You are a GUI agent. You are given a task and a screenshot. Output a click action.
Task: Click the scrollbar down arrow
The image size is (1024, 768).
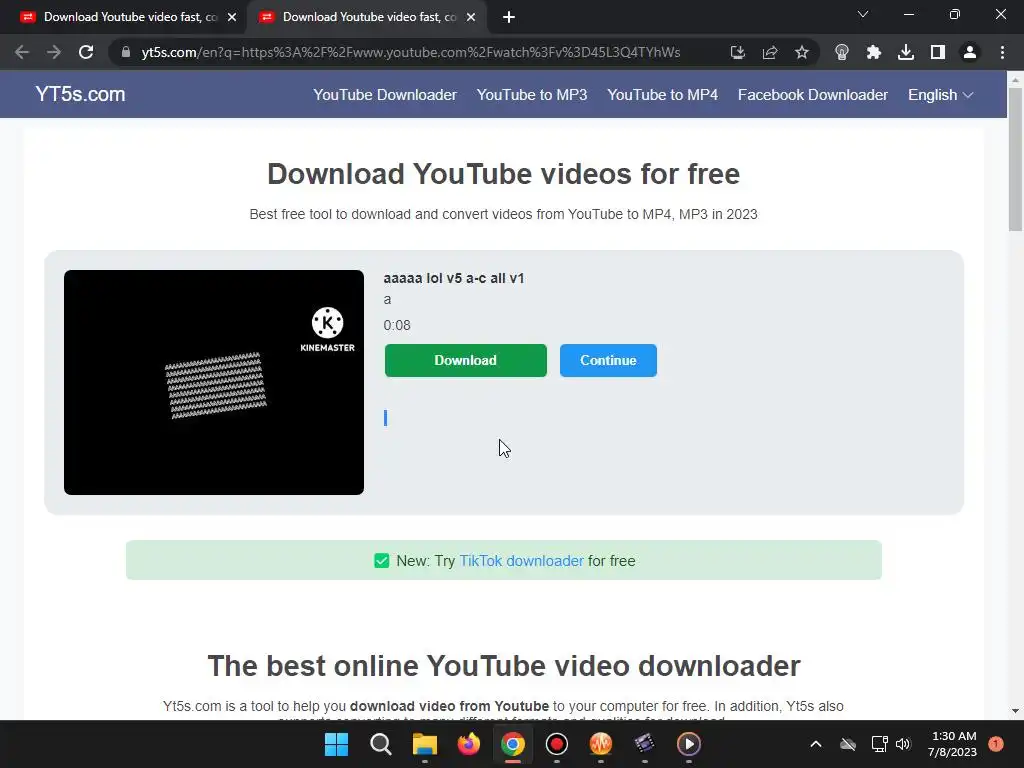1015,711
